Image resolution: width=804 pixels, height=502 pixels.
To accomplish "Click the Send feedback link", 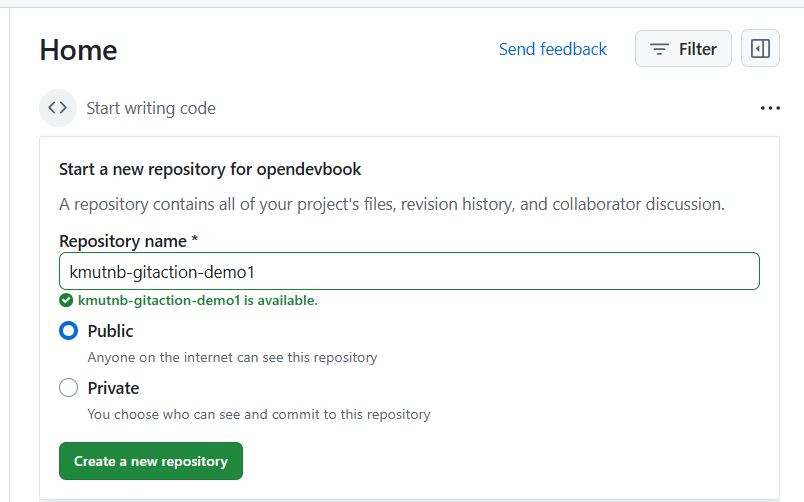I will [x=552, y=49].
